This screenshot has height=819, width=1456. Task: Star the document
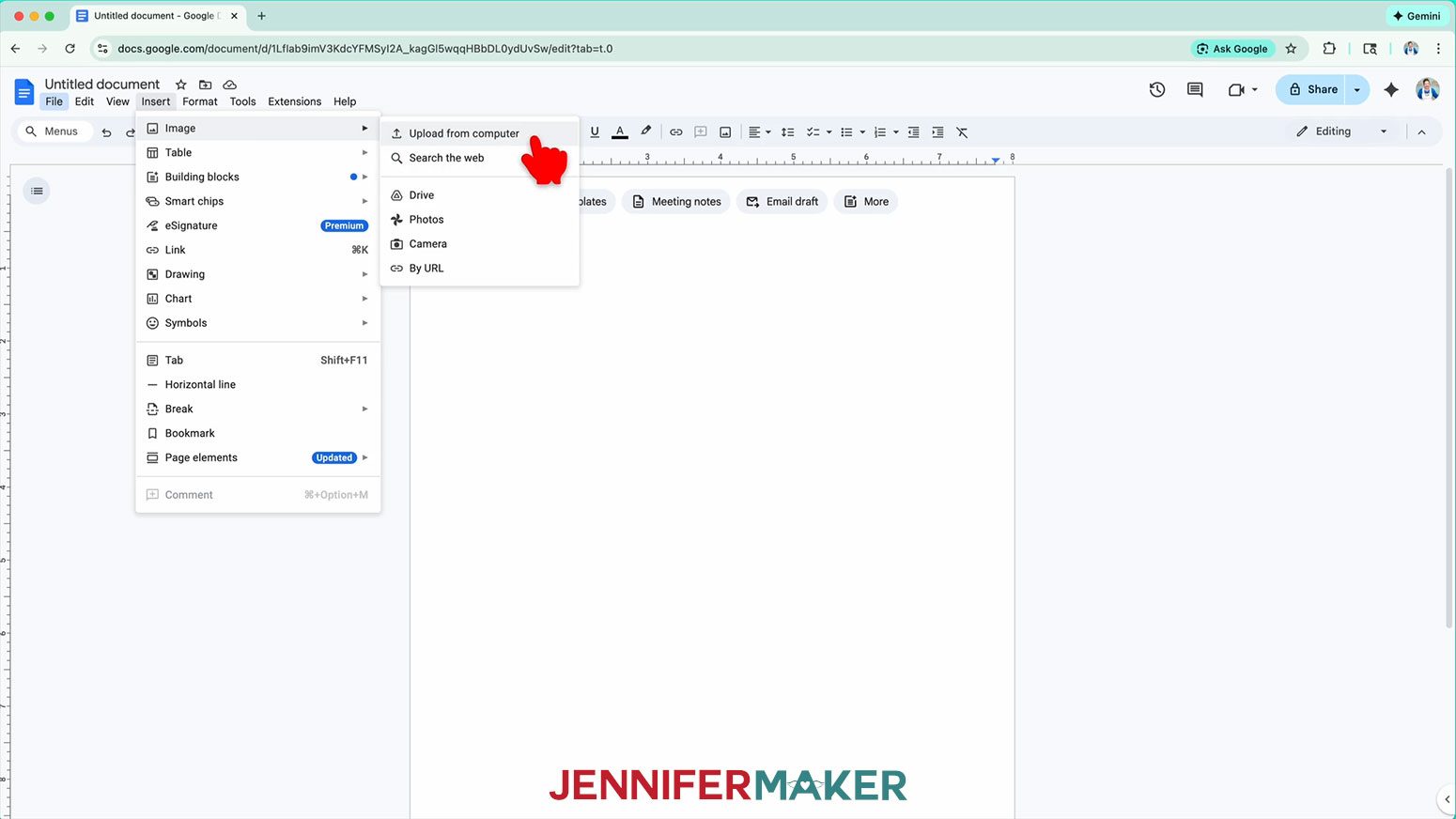pos(181,85)
